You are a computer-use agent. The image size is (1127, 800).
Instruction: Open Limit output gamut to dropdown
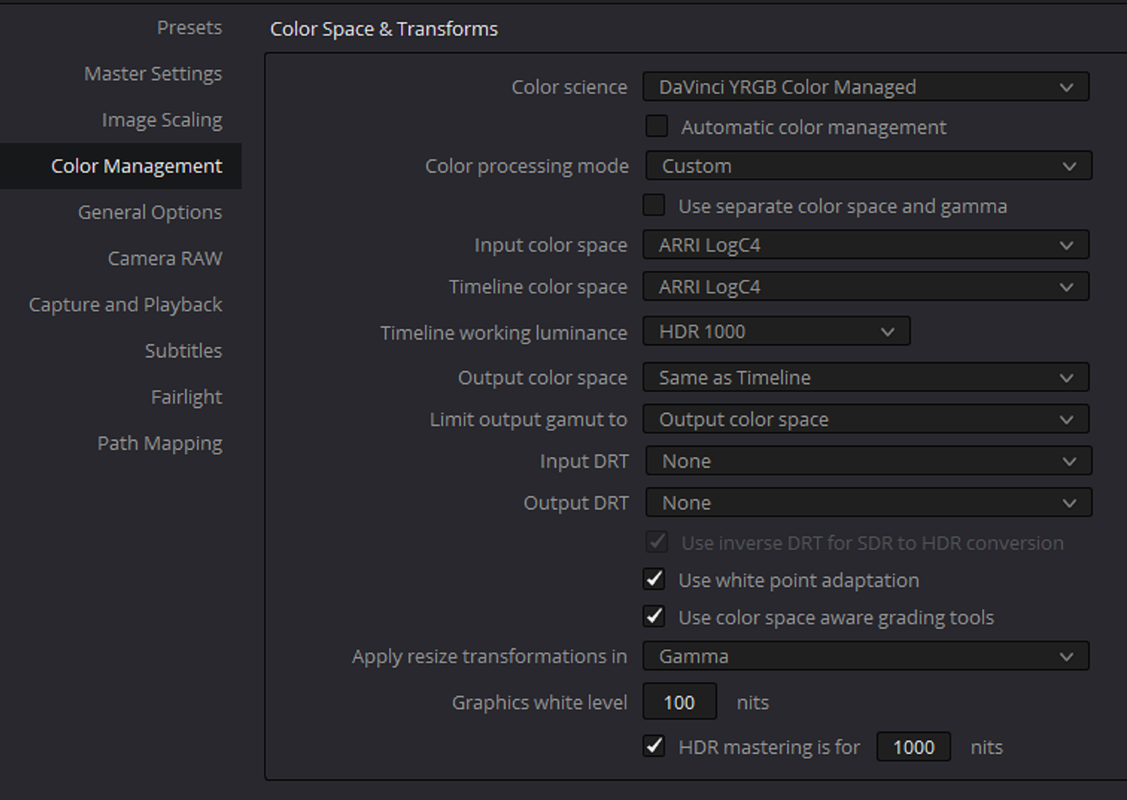click(x=865, y=419)
